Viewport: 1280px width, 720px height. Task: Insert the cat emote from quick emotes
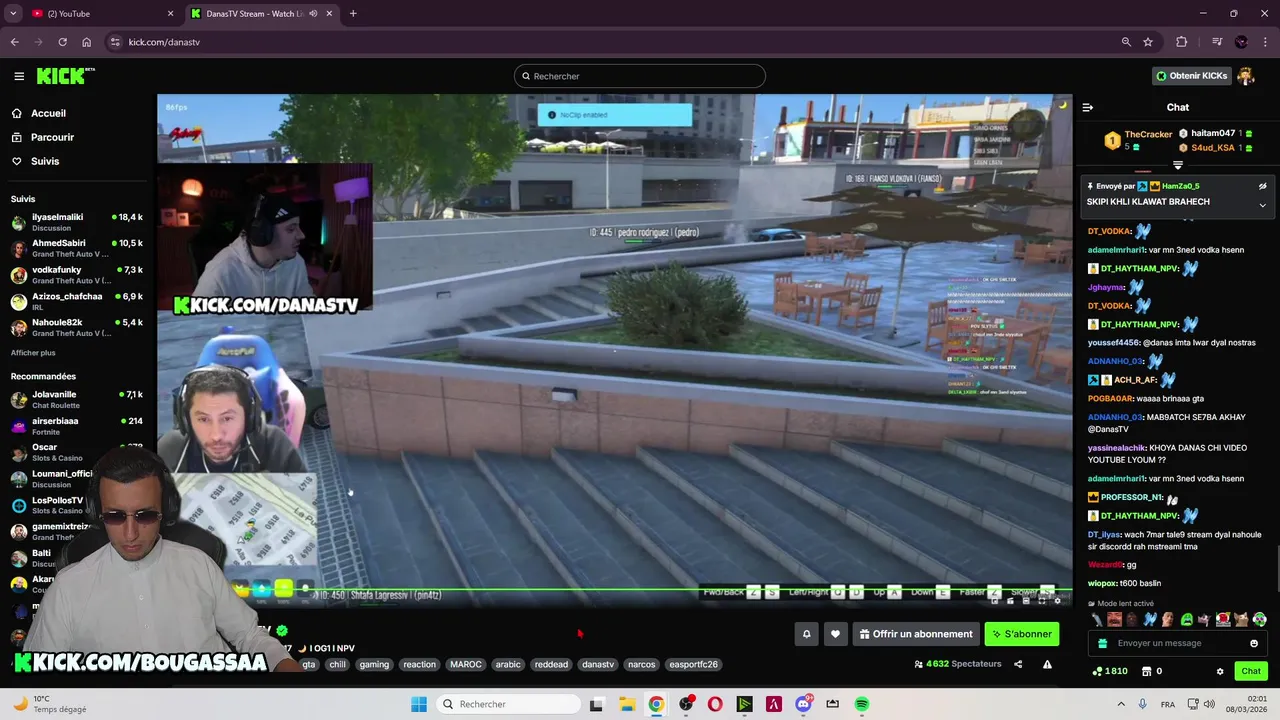tap(1241, 620)
